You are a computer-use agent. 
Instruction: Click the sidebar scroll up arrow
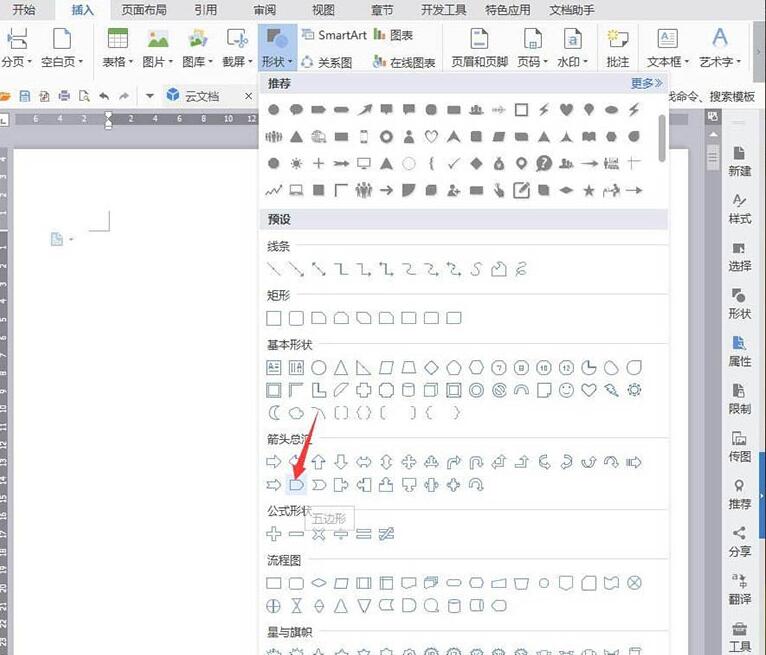713,134
